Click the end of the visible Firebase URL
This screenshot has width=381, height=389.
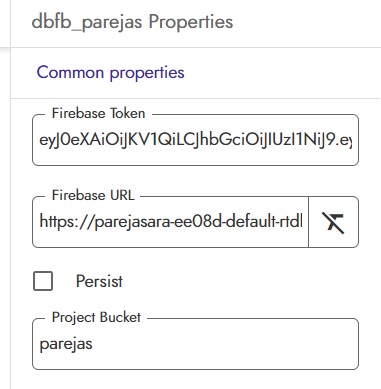coord(302,221)
